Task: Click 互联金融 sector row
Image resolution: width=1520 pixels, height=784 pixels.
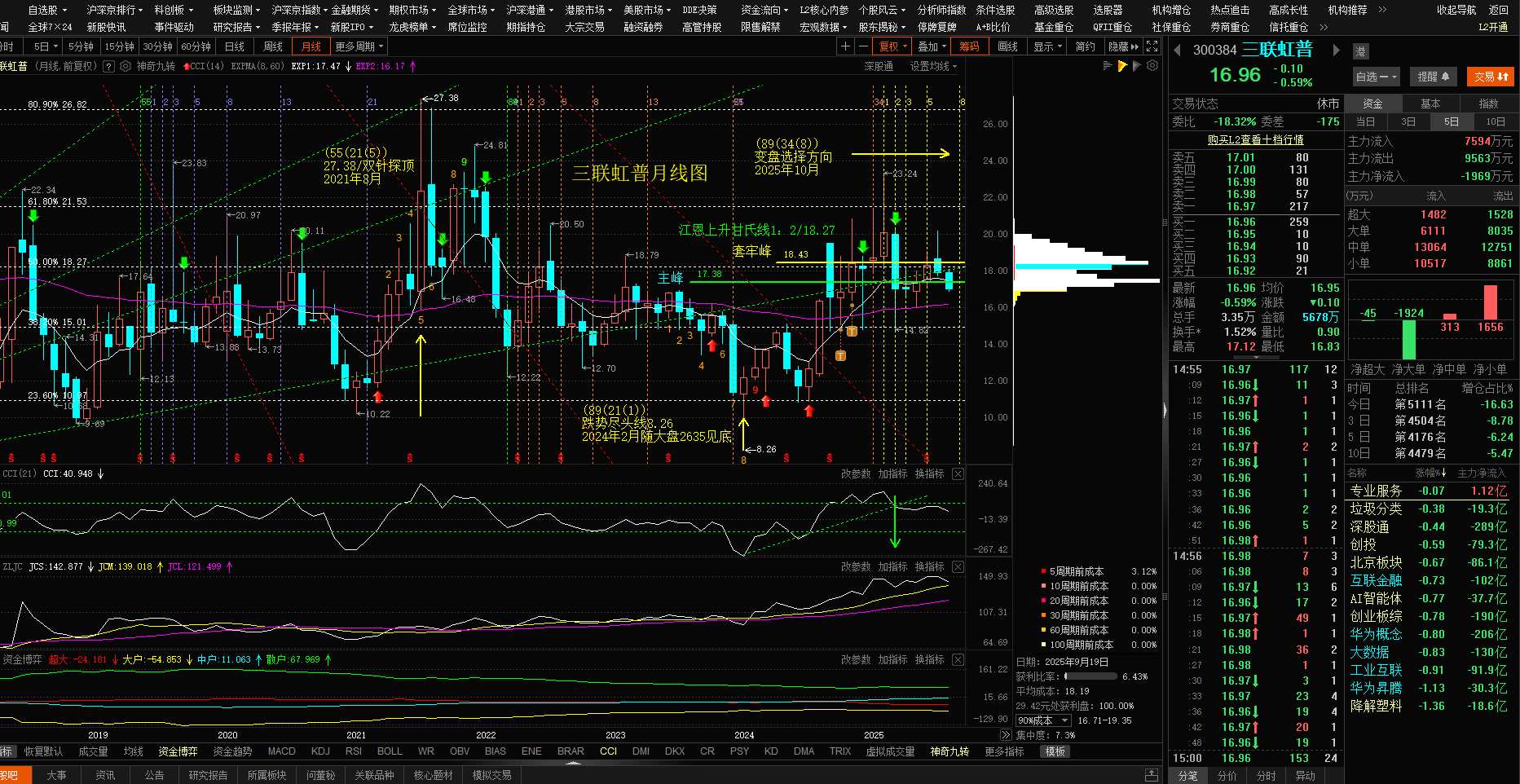Action: 1429,580
